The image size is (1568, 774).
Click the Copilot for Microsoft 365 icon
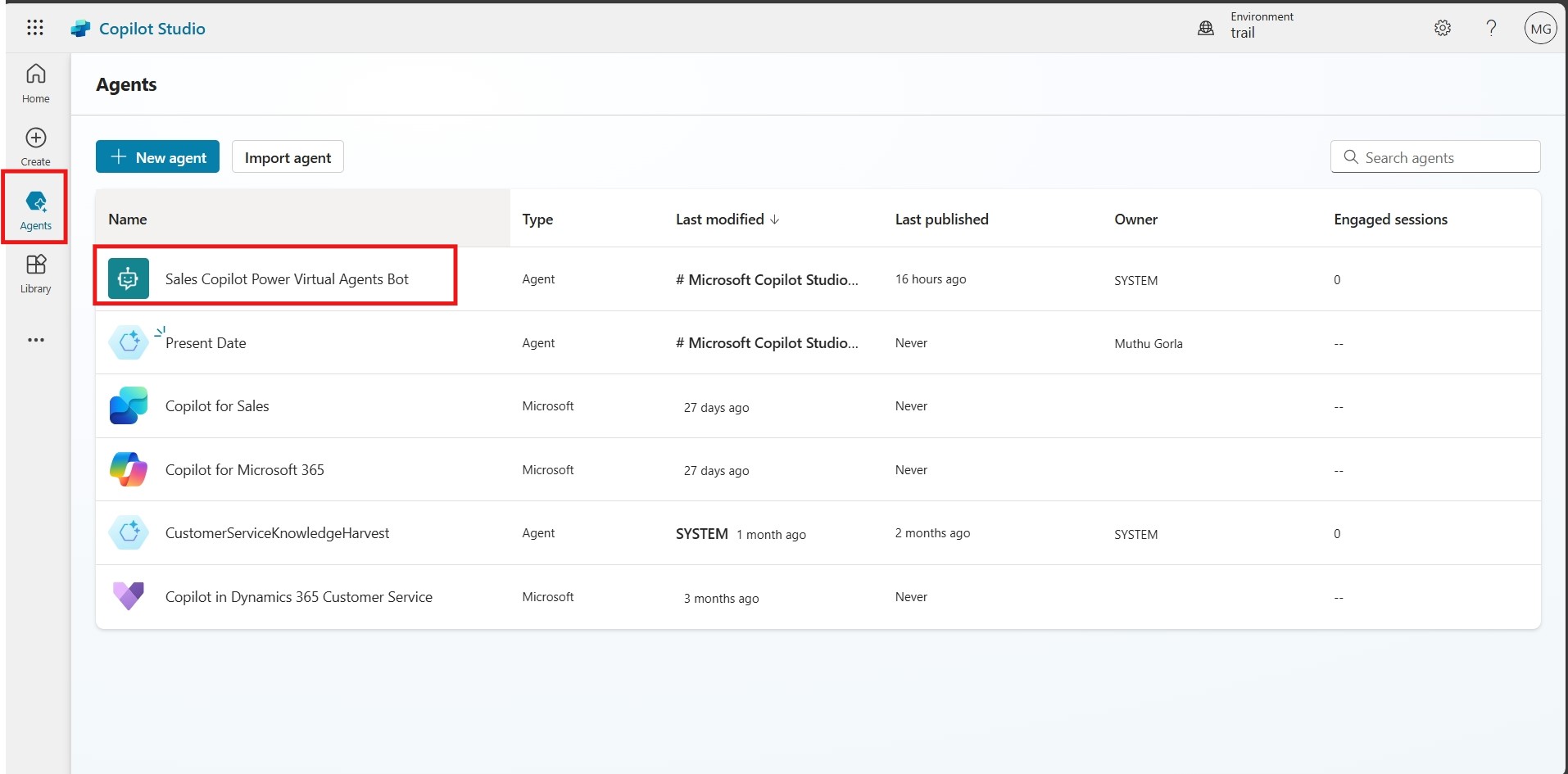pos(129,469)
